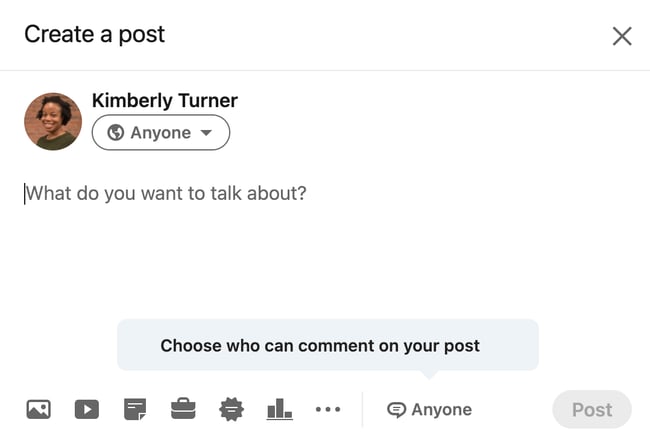This screenshot has width=650, height=443.
Task: Add a photo to the post
Action: [x=38, y=409]
